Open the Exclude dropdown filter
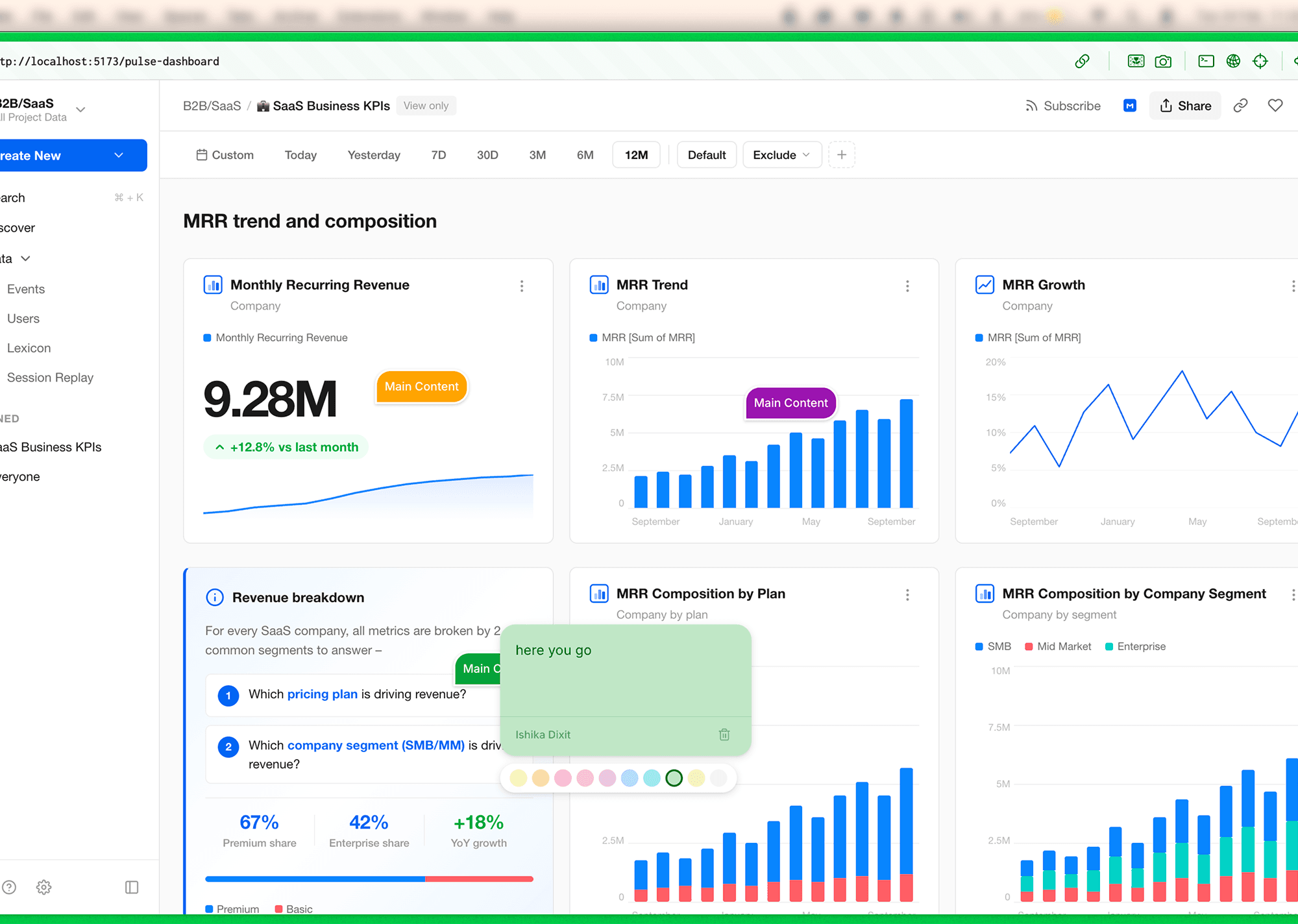1298x924 pixels. tap(781, 155)
